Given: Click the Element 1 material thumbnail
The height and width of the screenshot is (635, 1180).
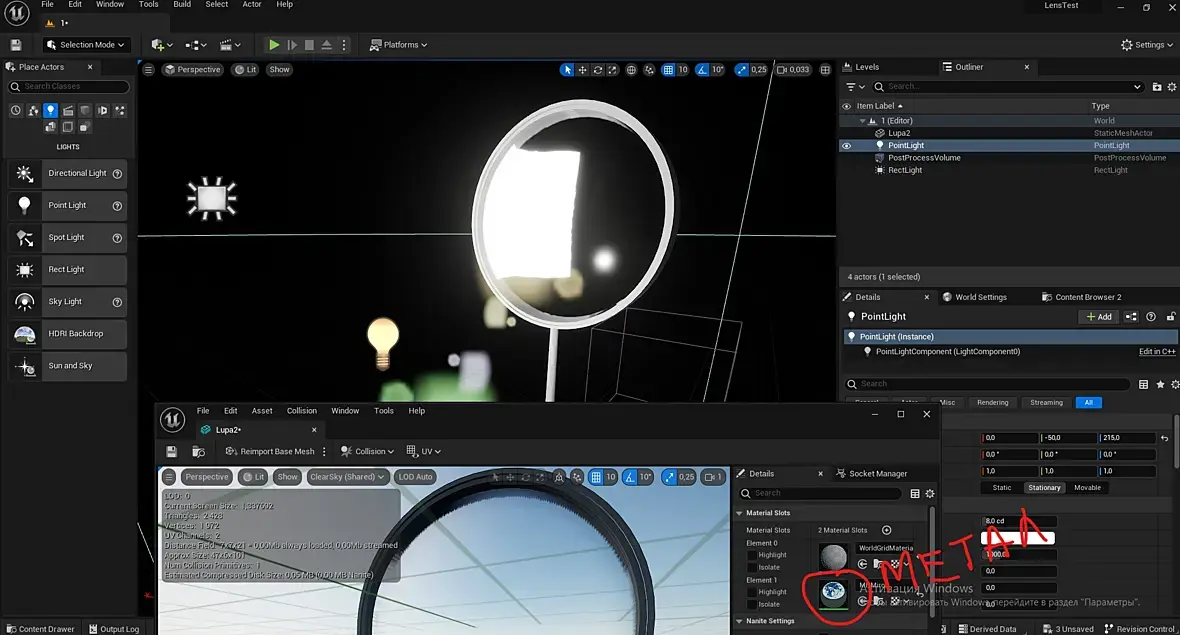Looking at the screenshot, I should [832, 592].
